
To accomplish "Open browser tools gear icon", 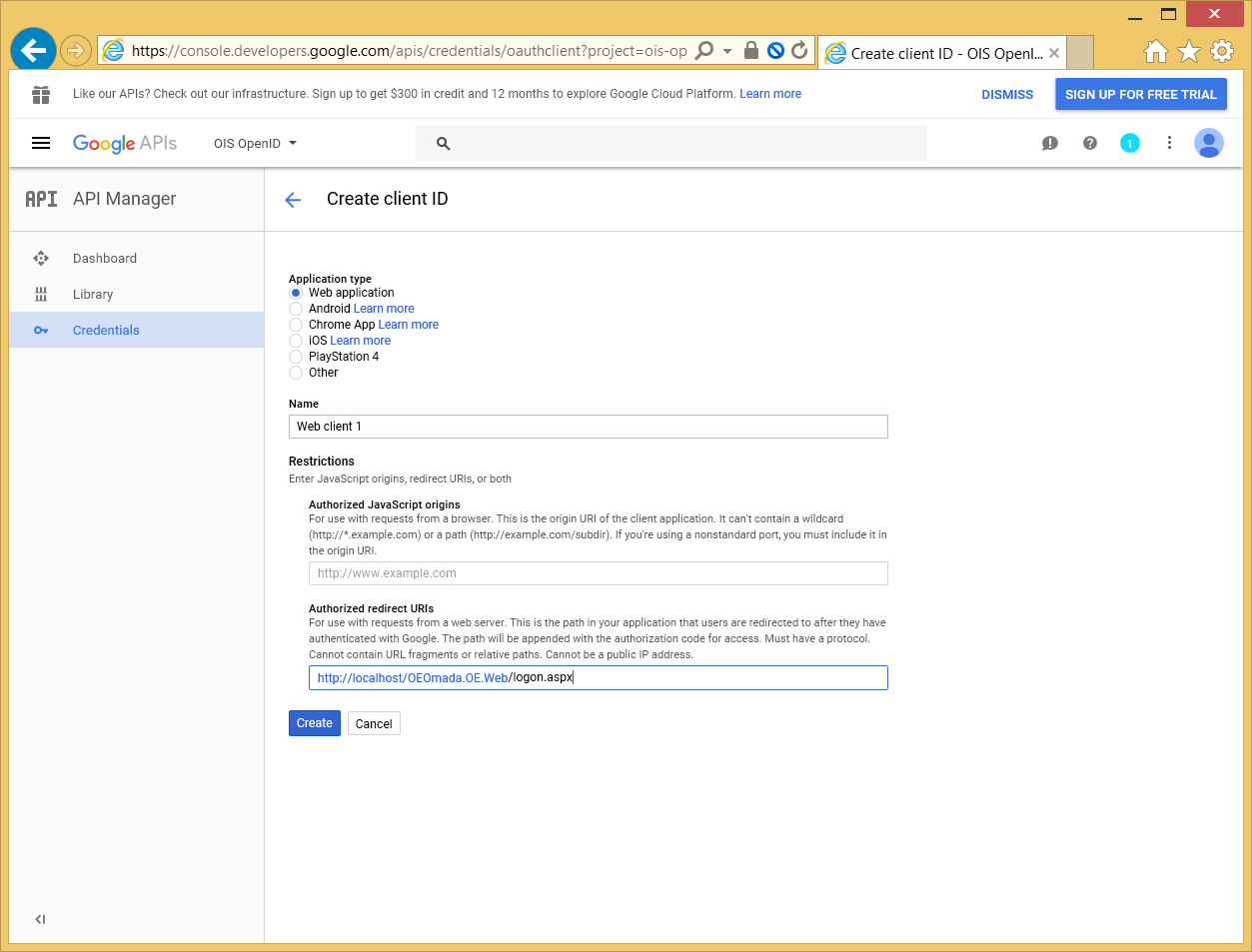I will (1222, 51).
